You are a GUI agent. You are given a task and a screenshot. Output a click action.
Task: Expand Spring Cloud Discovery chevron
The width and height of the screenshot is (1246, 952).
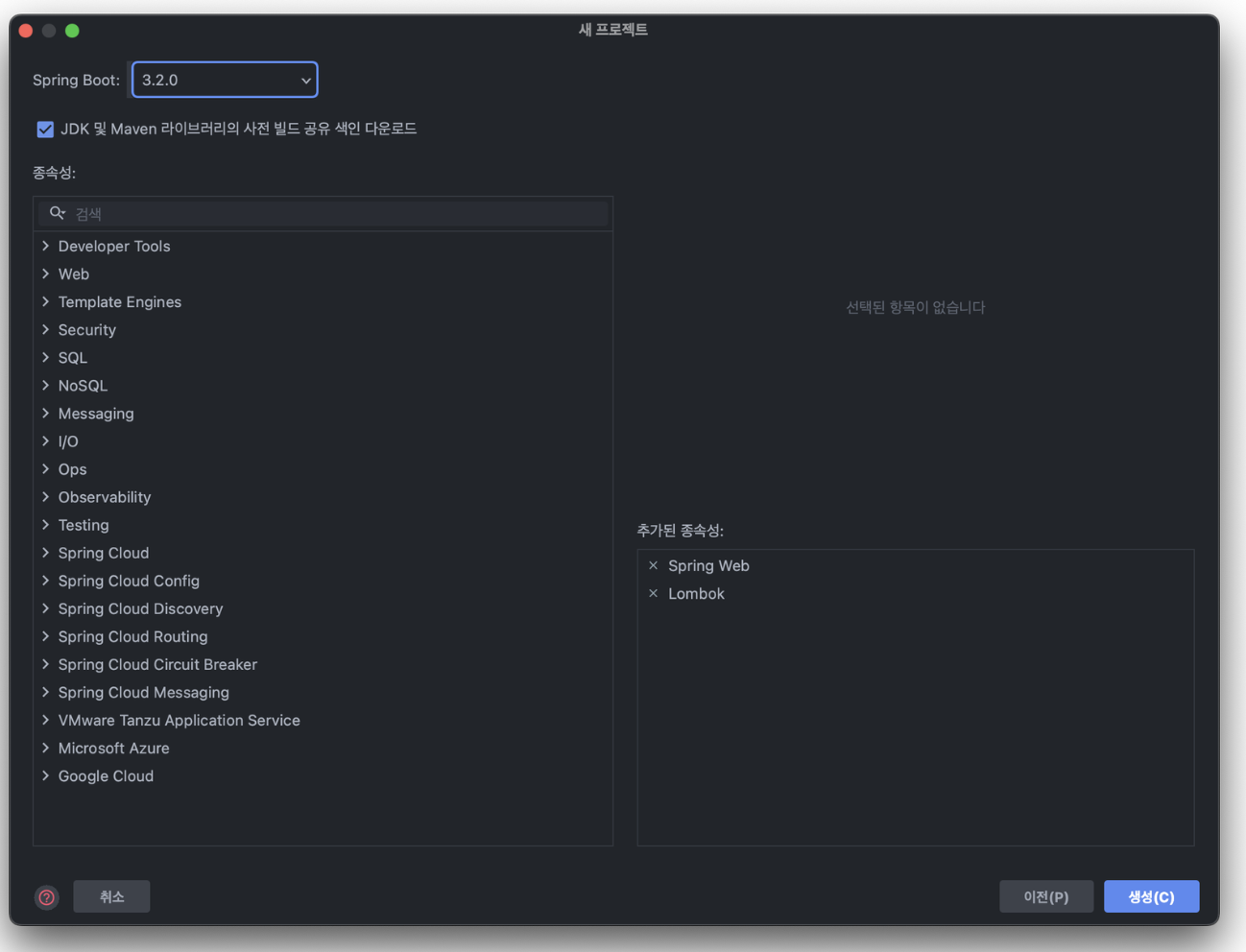45,608
